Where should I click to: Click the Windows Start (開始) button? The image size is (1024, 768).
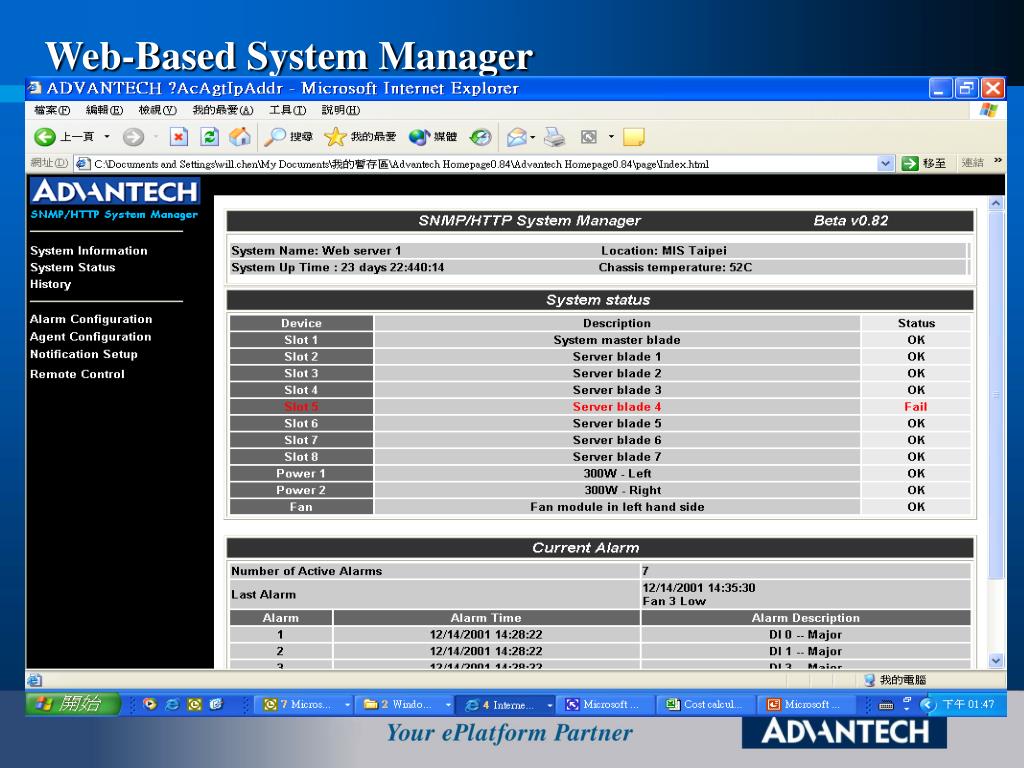tap(72, 704)
